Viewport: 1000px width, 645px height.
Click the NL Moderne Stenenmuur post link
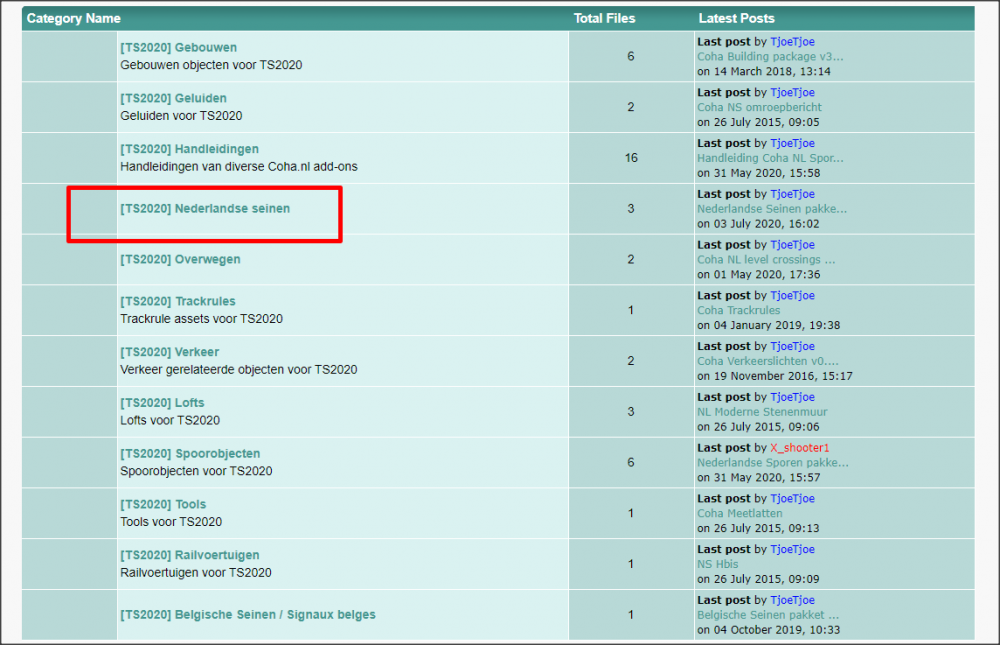tap(762, 412)
